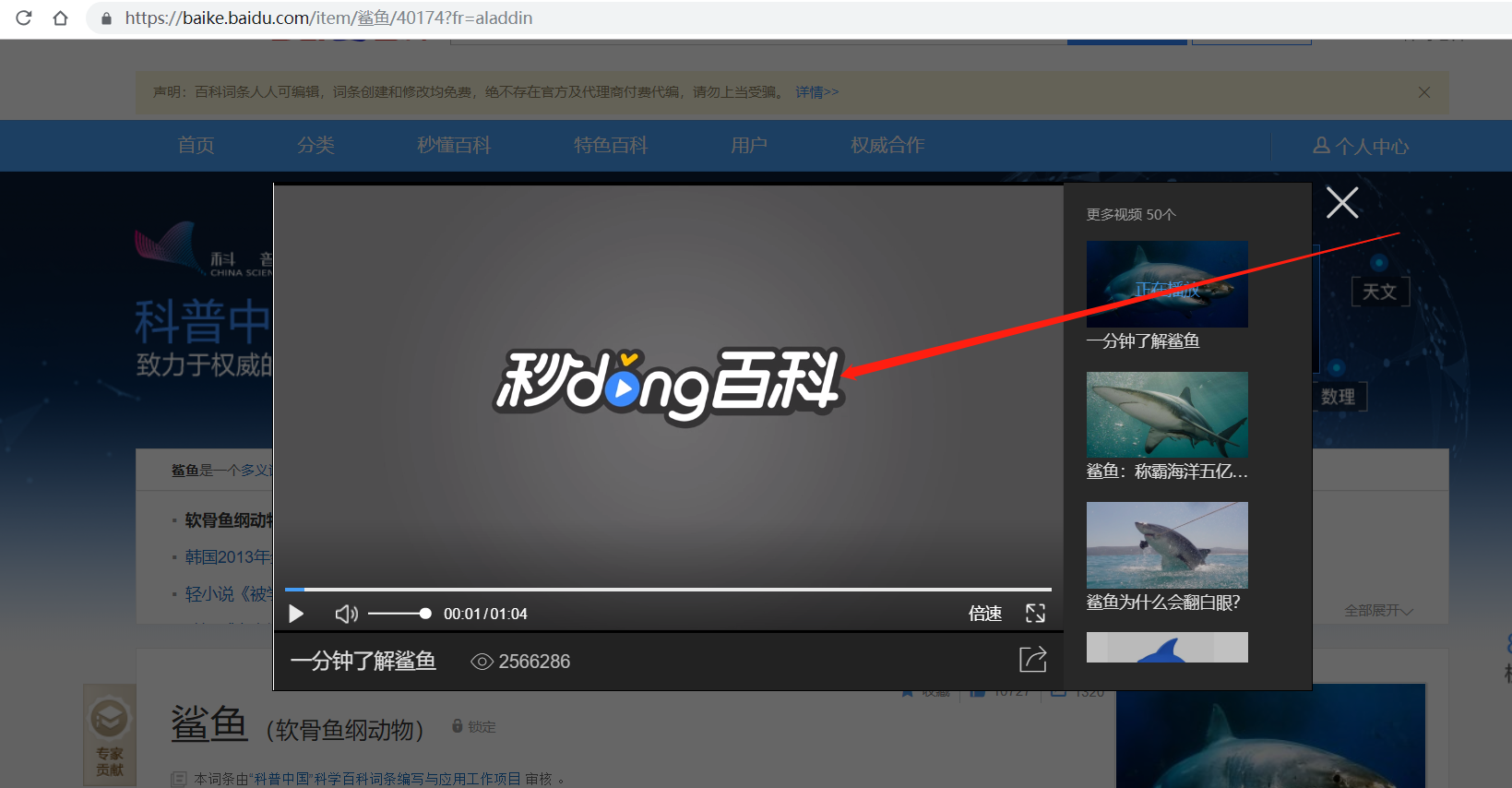Go to browser home page icon

click(60, 18)
